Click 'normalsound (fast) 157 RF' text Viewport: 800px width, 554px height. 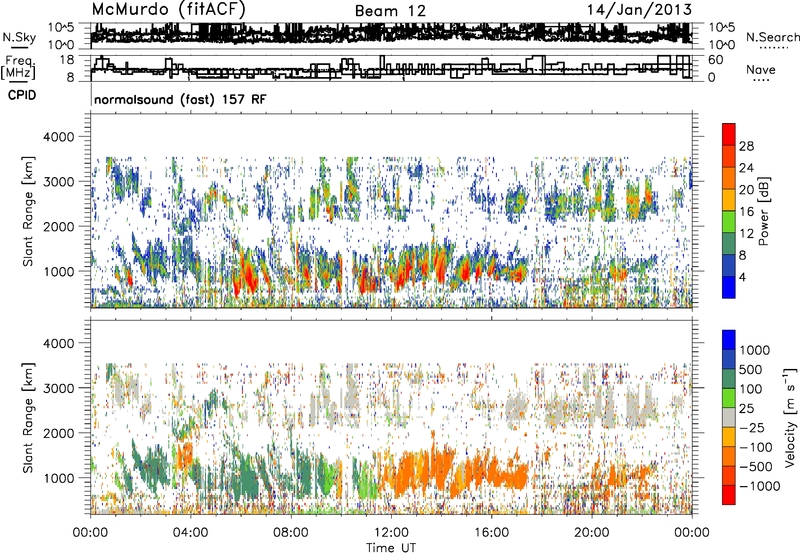180,99
